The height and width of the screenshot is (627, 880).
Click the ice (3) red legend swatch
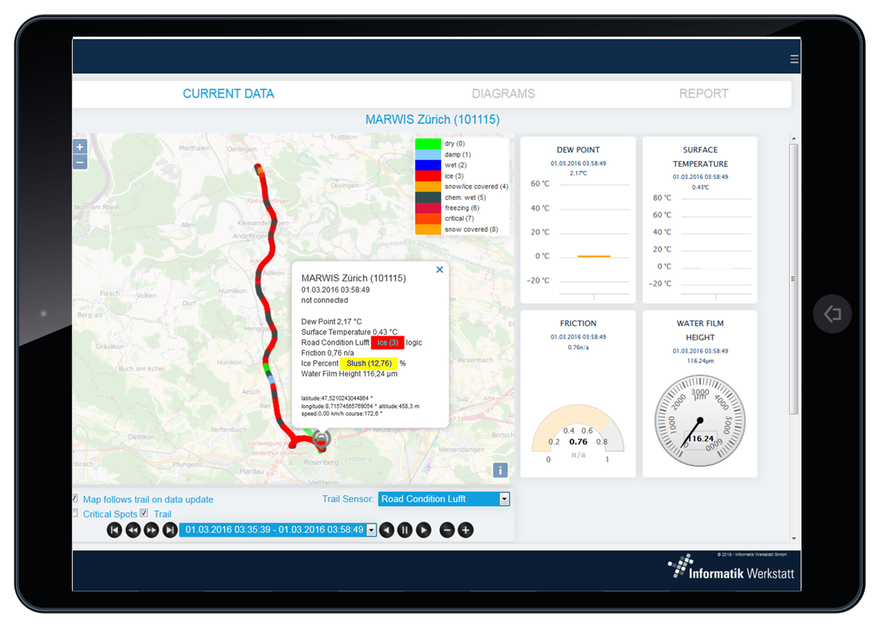point(428,176)
